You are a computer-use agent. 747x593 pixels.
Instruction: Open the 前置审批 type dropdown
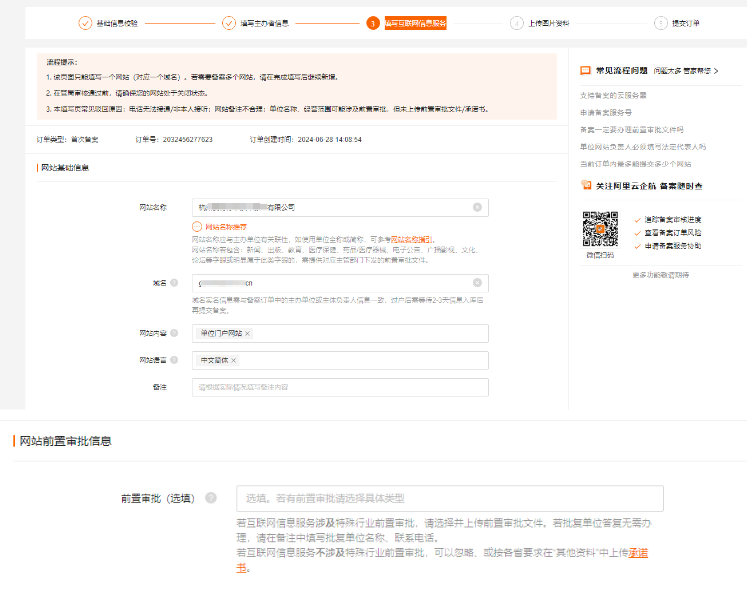click(449, 498)
